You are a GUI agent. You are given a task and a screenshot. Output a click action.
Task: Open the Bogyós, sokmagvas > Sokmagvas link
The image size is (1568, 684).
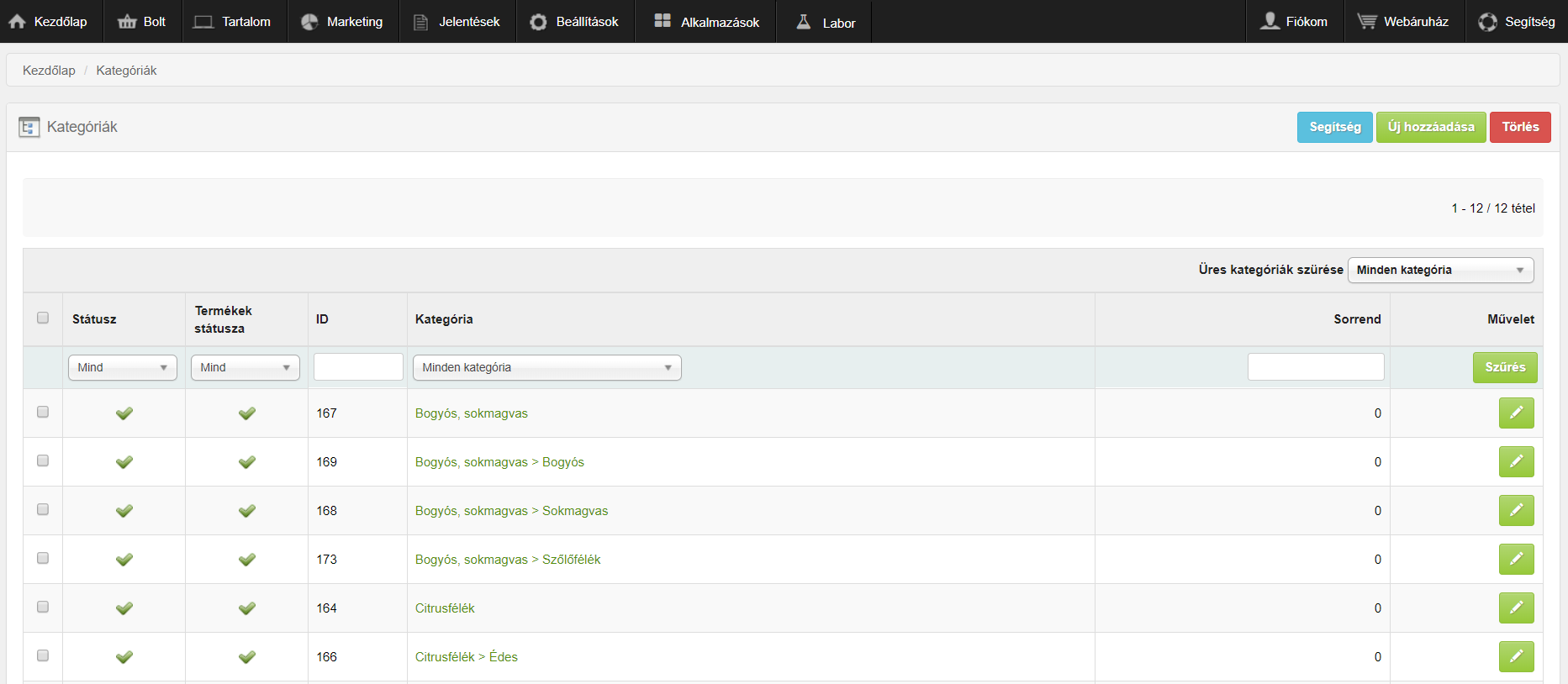511,511
